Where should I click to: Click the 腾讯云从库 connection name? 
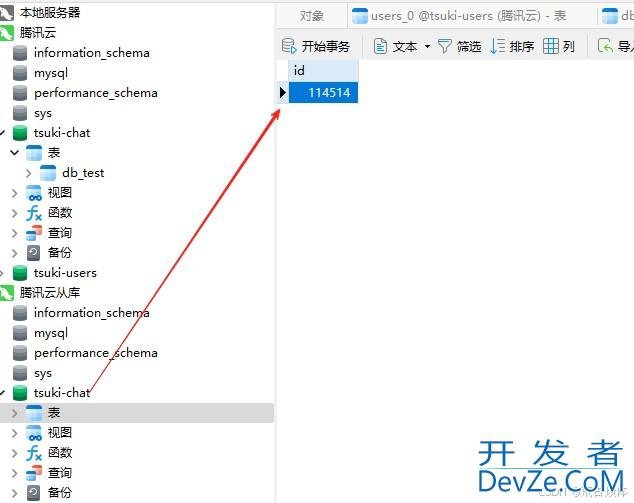pos(50,293)
